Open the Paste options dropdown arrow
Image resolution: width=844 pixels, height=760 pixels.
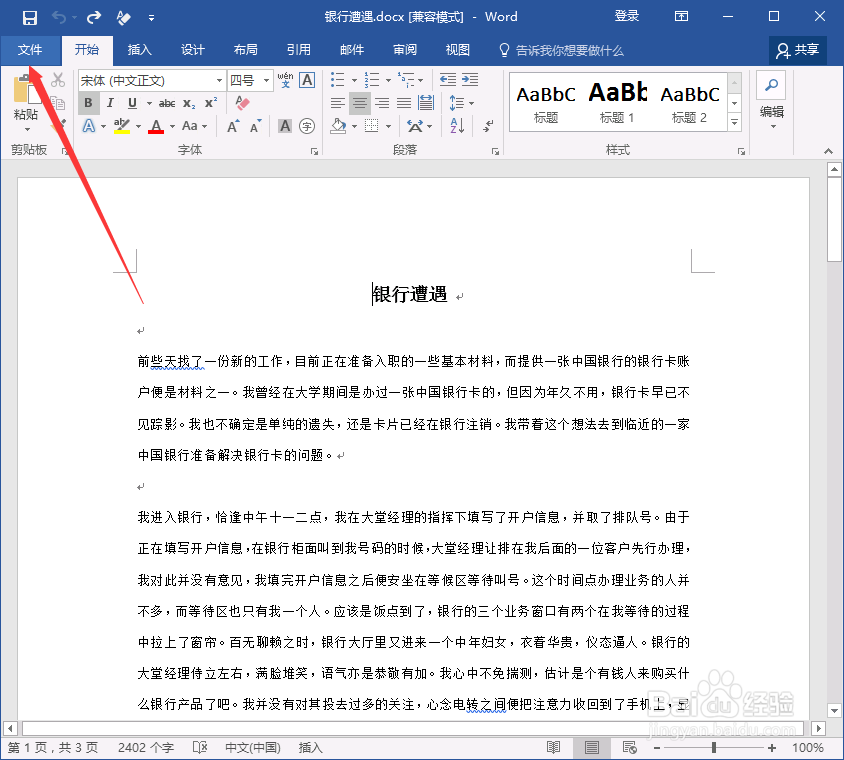tap(27, 129)
